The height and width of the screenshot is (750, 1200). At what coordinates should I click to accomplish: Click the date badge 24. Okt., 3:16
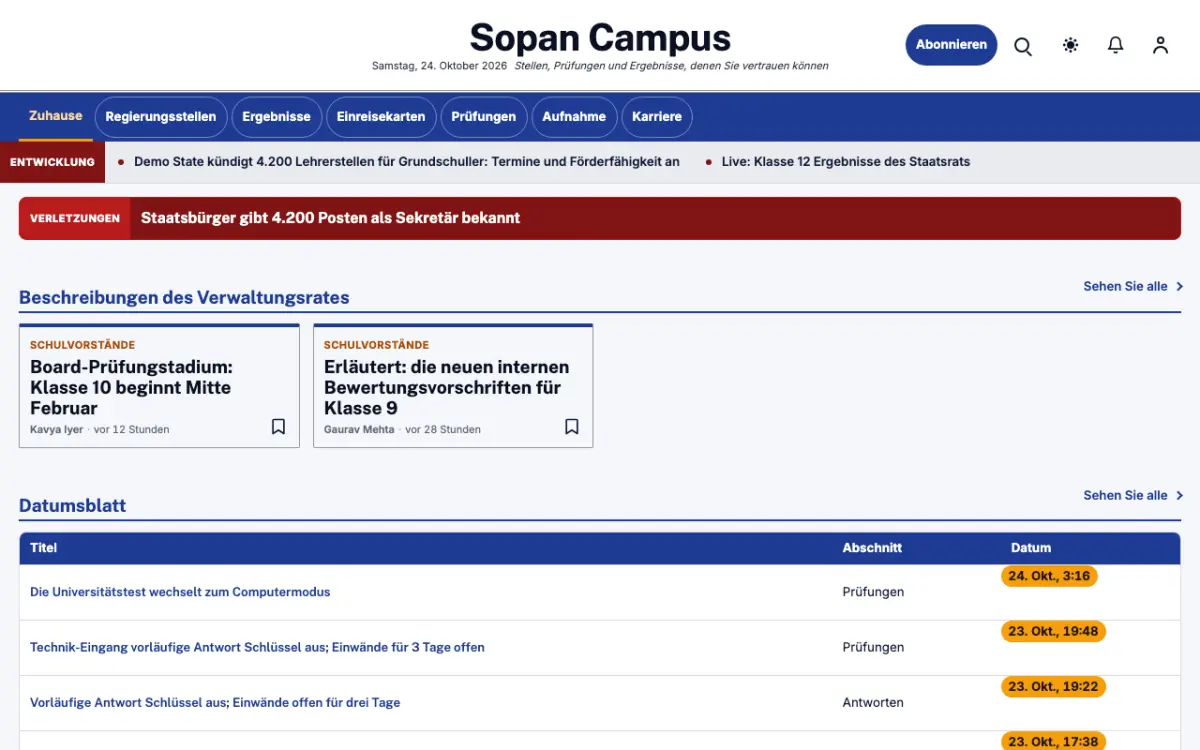1049,576
